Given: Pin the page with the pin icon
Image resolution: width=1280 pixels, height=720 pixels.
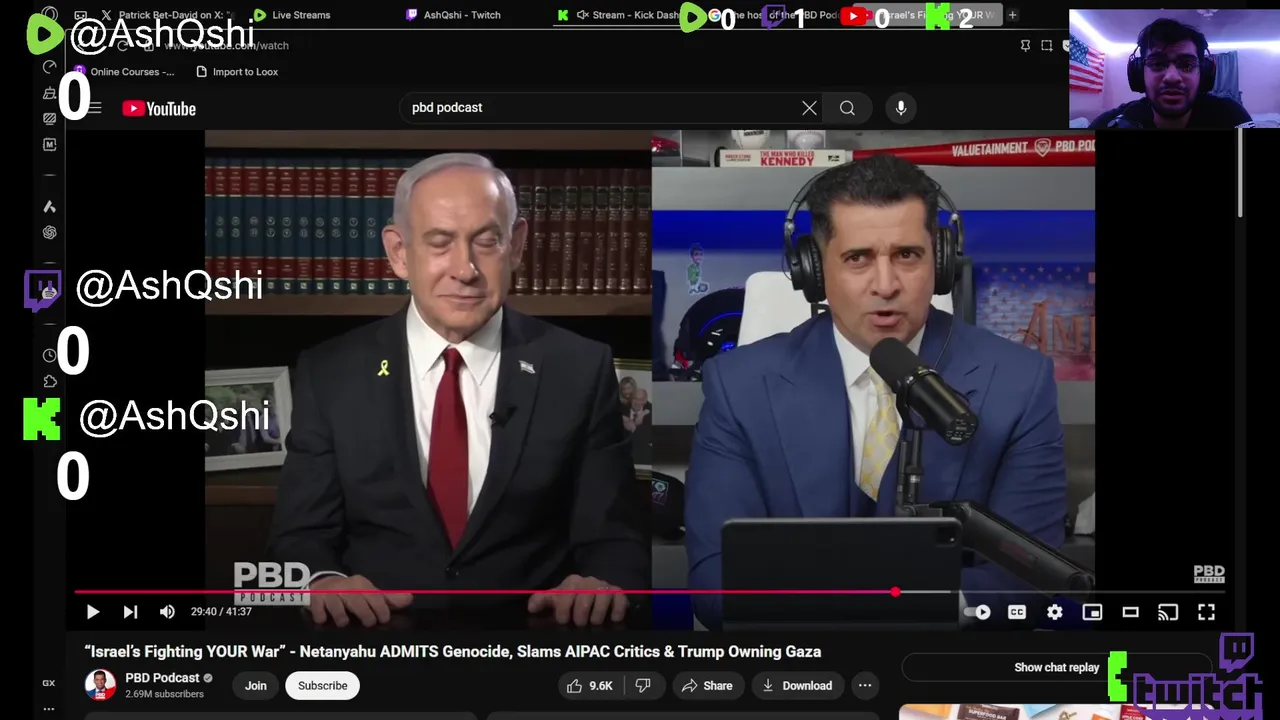Looking at the screenshot, I should (x=1025, y=46).
